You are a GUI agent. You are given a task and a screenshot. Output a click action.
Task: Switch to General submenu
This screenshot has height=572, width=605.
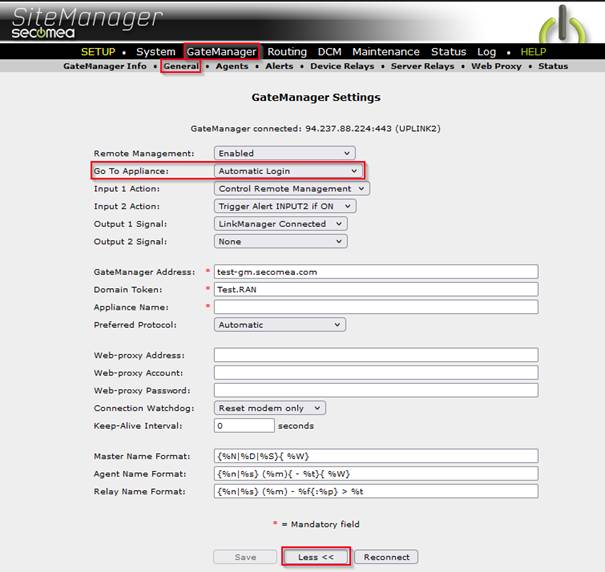(181, 66)
